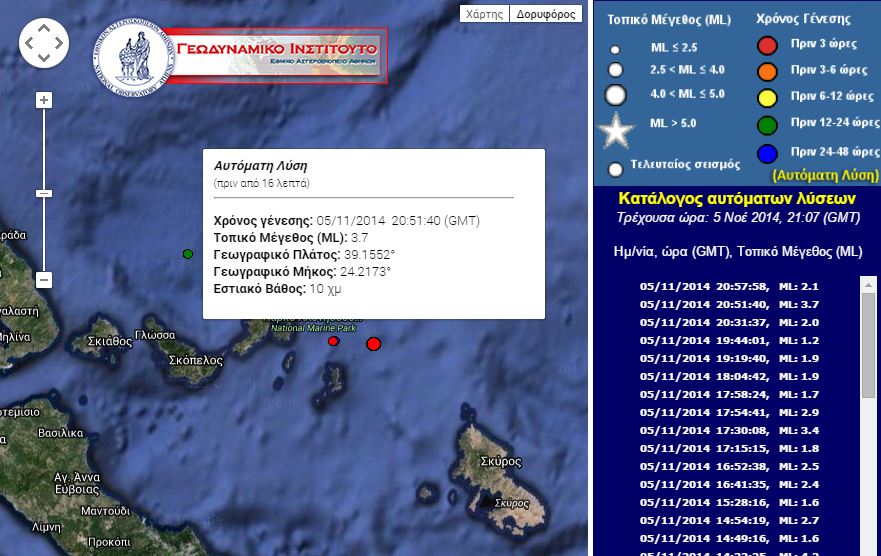Click the zoom slider handle
The width and height of the screenshot is (881, 556).
pos(44,192)
